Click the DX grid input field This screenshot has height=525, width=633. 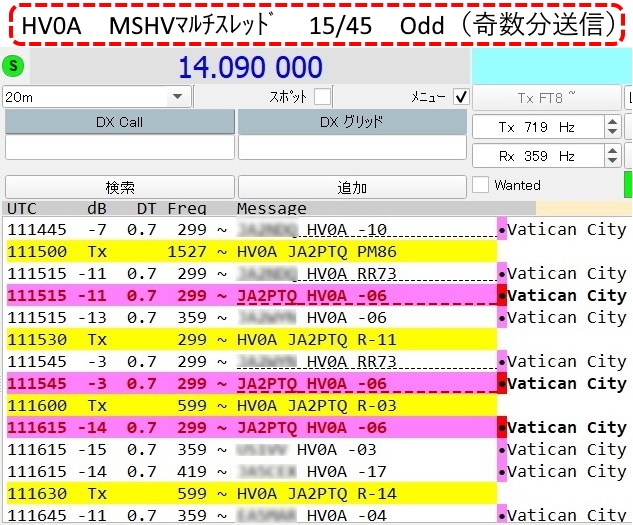point(352,147)
